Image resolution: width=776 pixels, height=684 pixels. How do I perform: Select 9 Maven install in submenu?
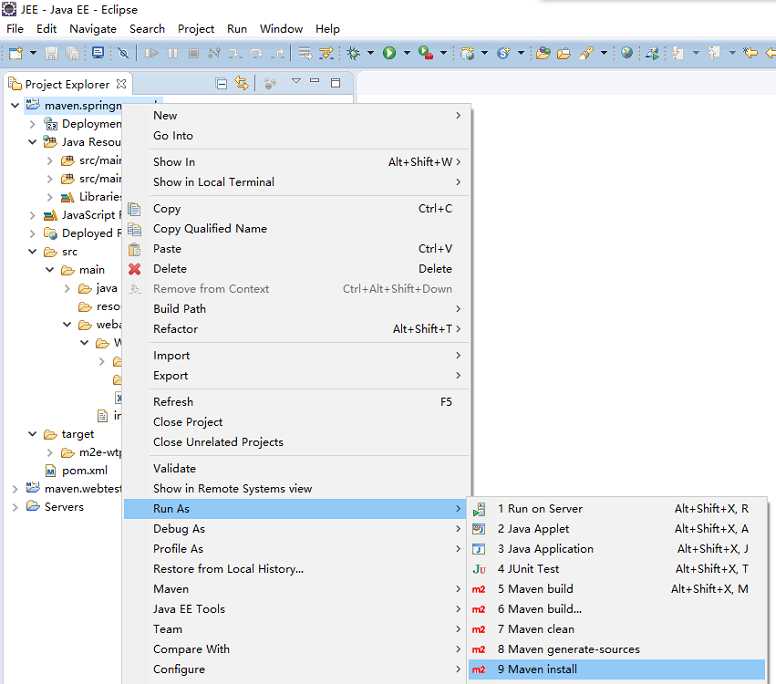(617, 670)
